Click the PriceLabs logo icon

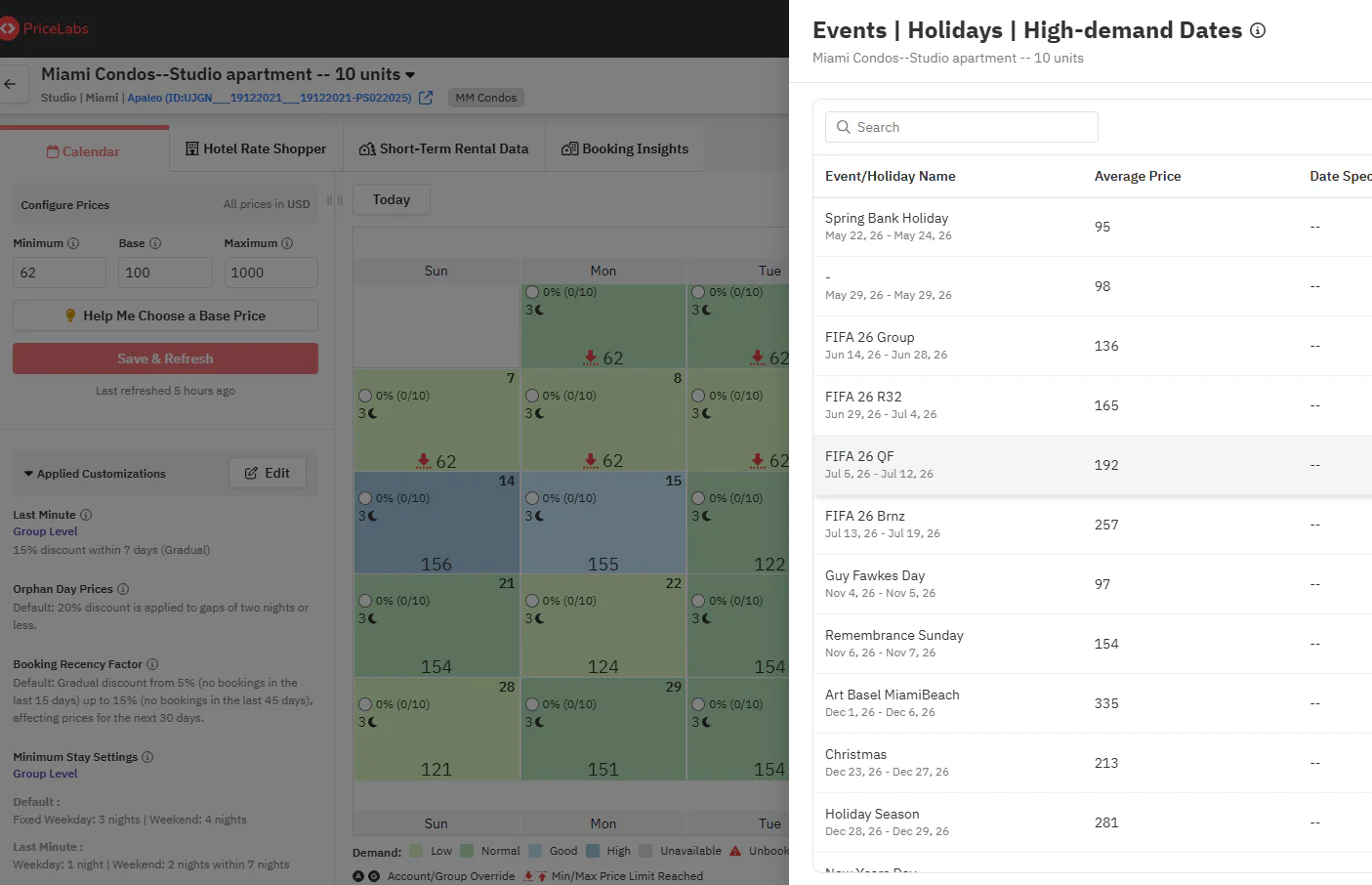click(9, 28)
